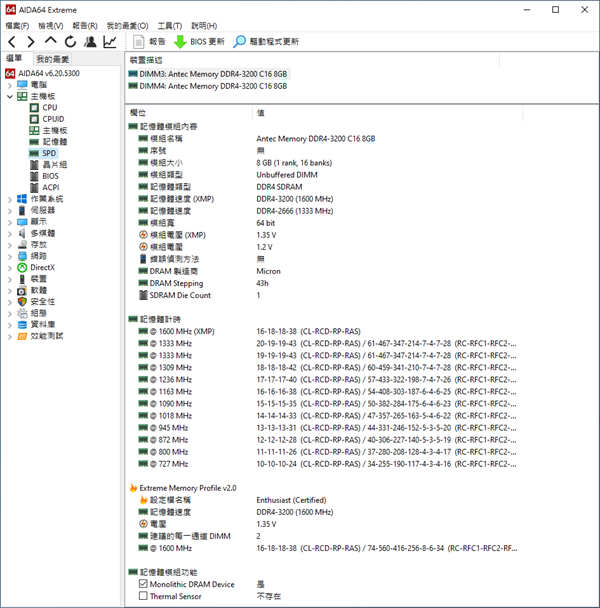Click the Unbuffered DIMM value
This screenshot has height=608, width=600.
tap(287, 174)
